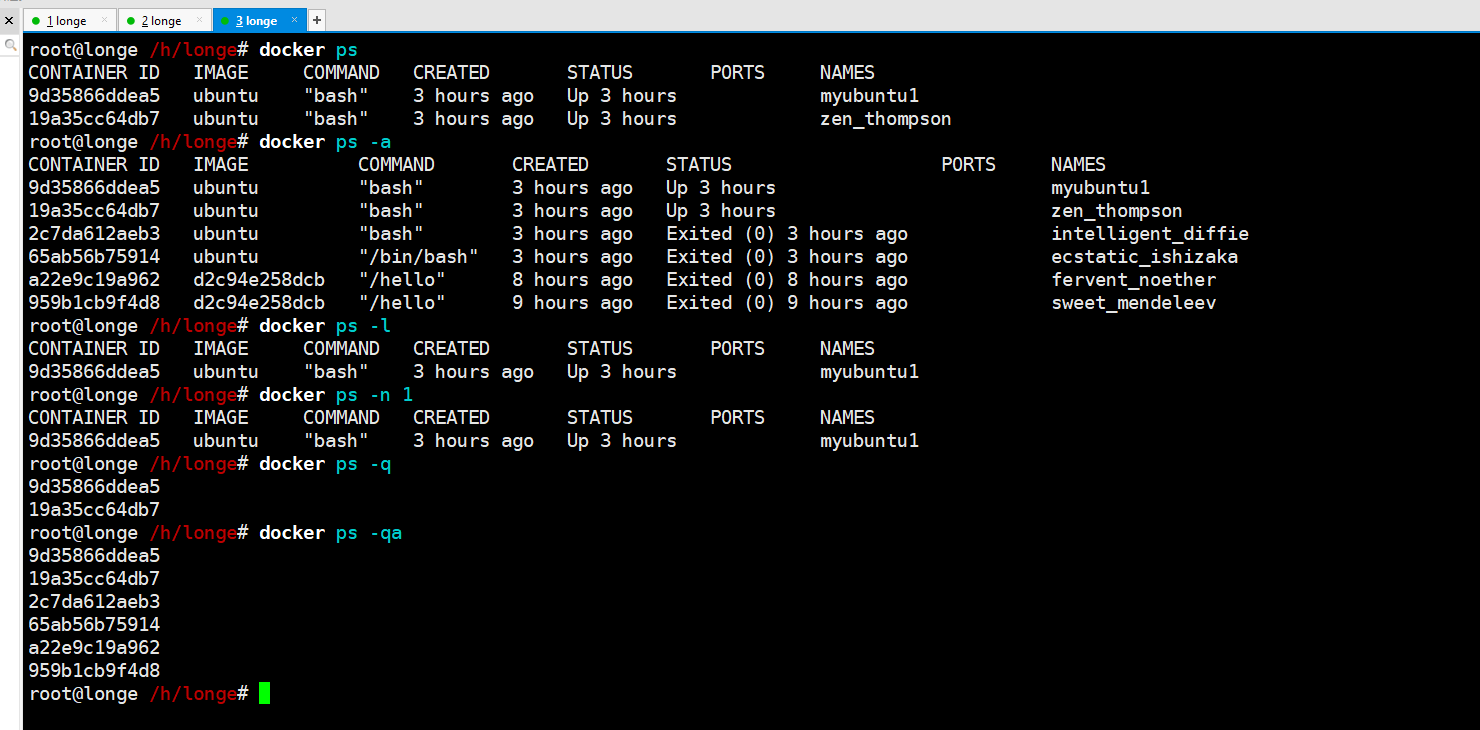Click 'Exited (0) 9 hours ago' status

pyautogui.click(x=787, y=303)
